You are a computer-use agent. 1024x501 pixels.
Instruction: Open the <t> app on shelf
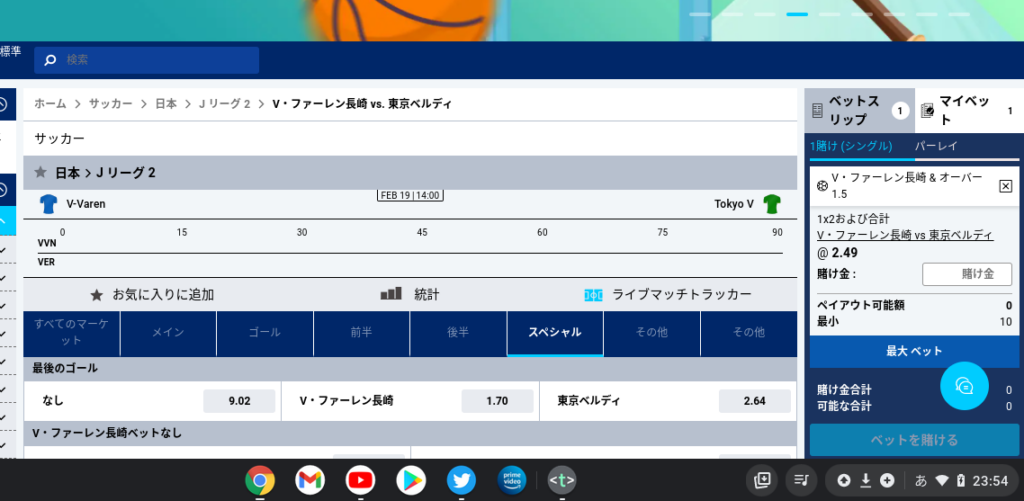click(x=562, y=481)
